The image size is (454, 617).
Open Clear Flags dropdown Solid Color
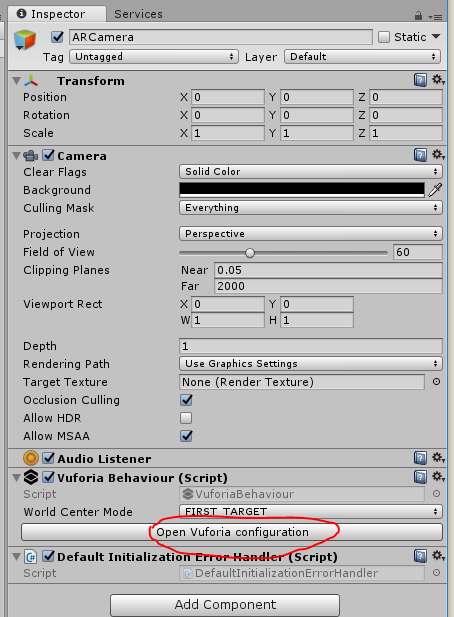(311, 172)
